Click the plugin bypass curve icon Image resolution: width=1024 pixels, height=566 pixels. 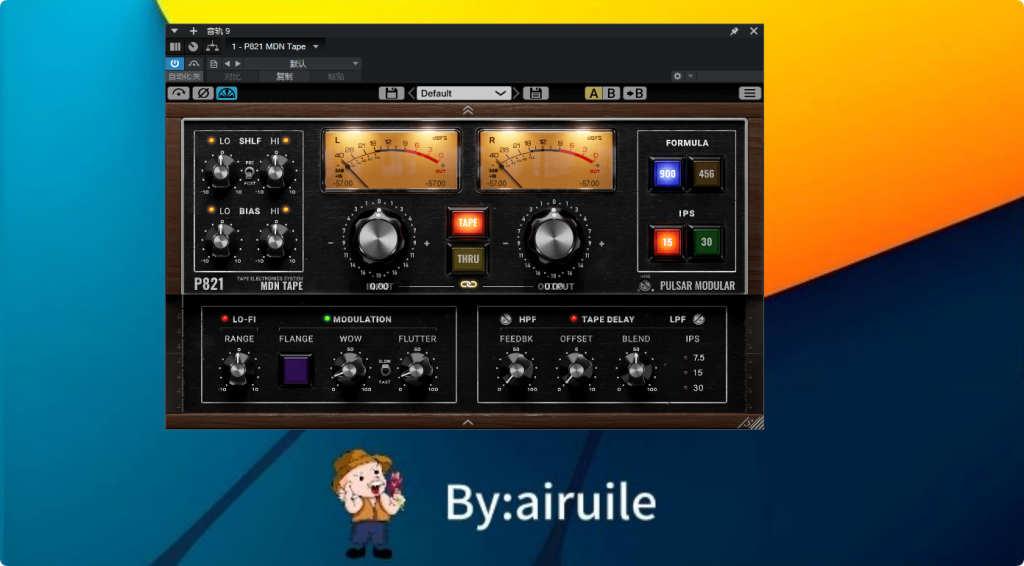point(178,93)
